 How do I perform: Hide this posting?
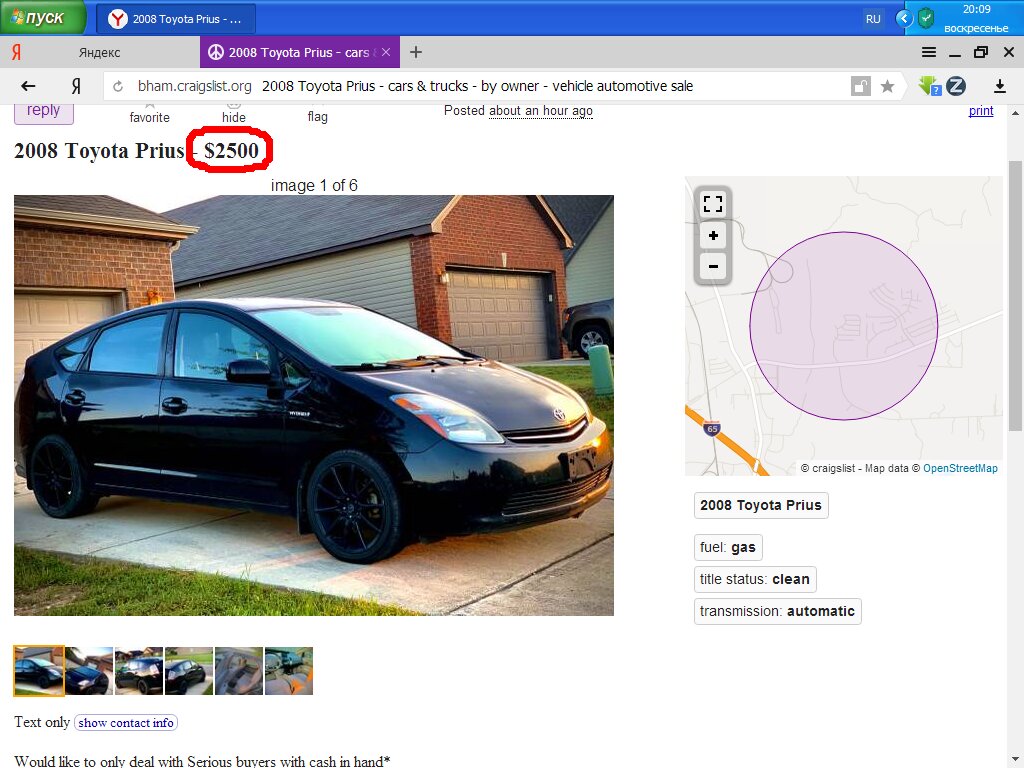pyautogui.click(x=234, y=114)
